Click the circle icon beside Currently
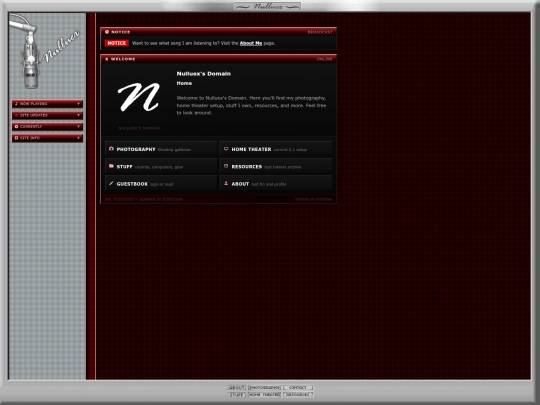540x405 pixels. click(16, 126)
